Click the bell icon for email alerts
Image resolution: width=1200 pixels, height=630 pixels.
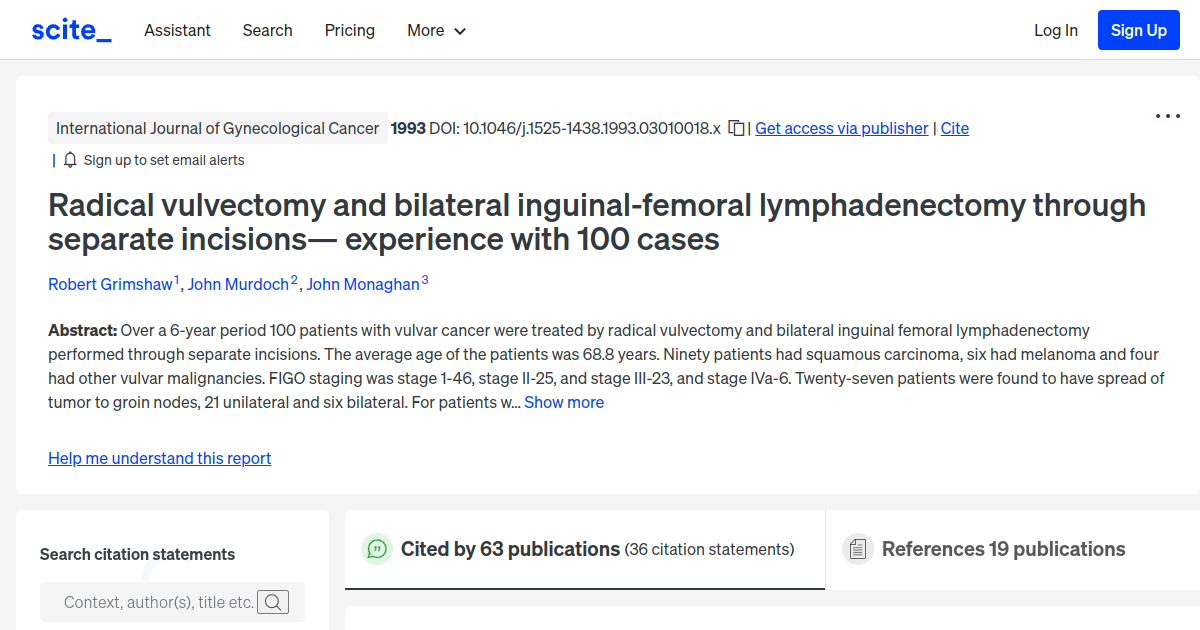tap(69, 159)
